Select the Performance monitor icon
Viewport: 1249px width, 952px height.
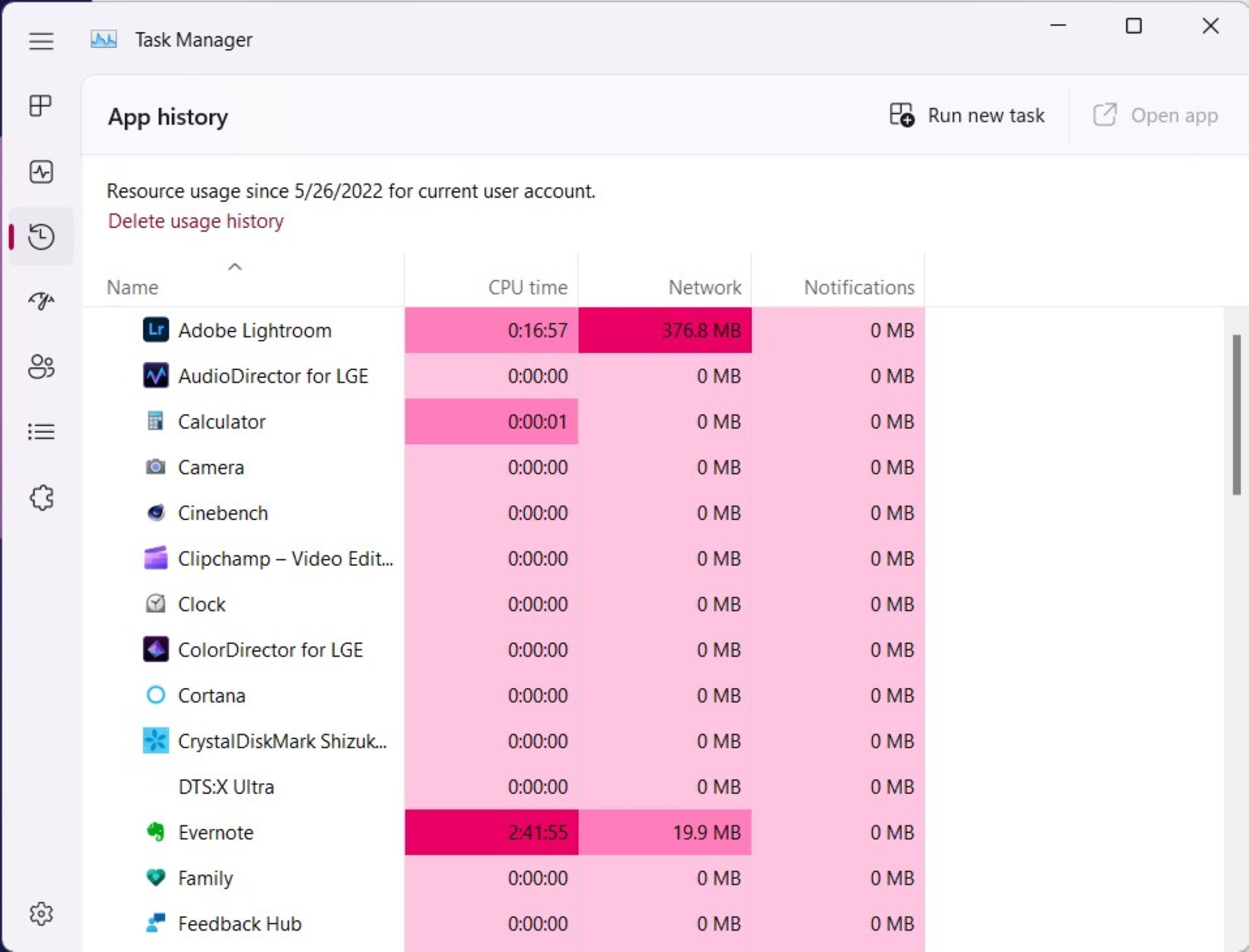coord(40,172)
